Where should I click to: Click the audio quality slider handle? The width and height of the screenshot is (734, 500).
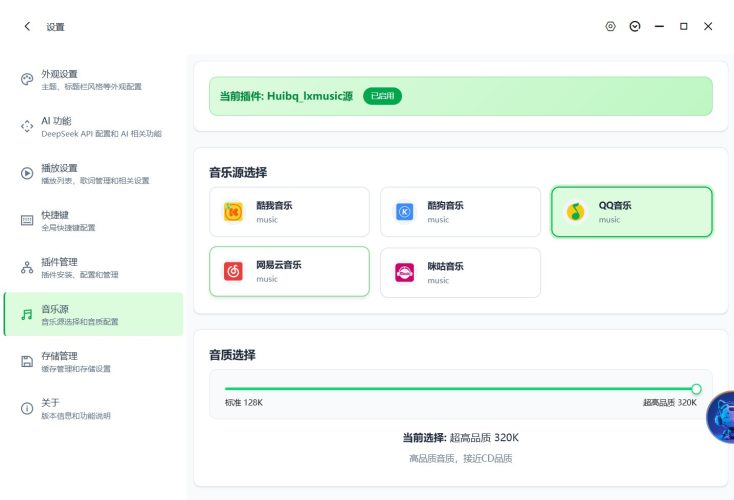click(x=696, y=389)
